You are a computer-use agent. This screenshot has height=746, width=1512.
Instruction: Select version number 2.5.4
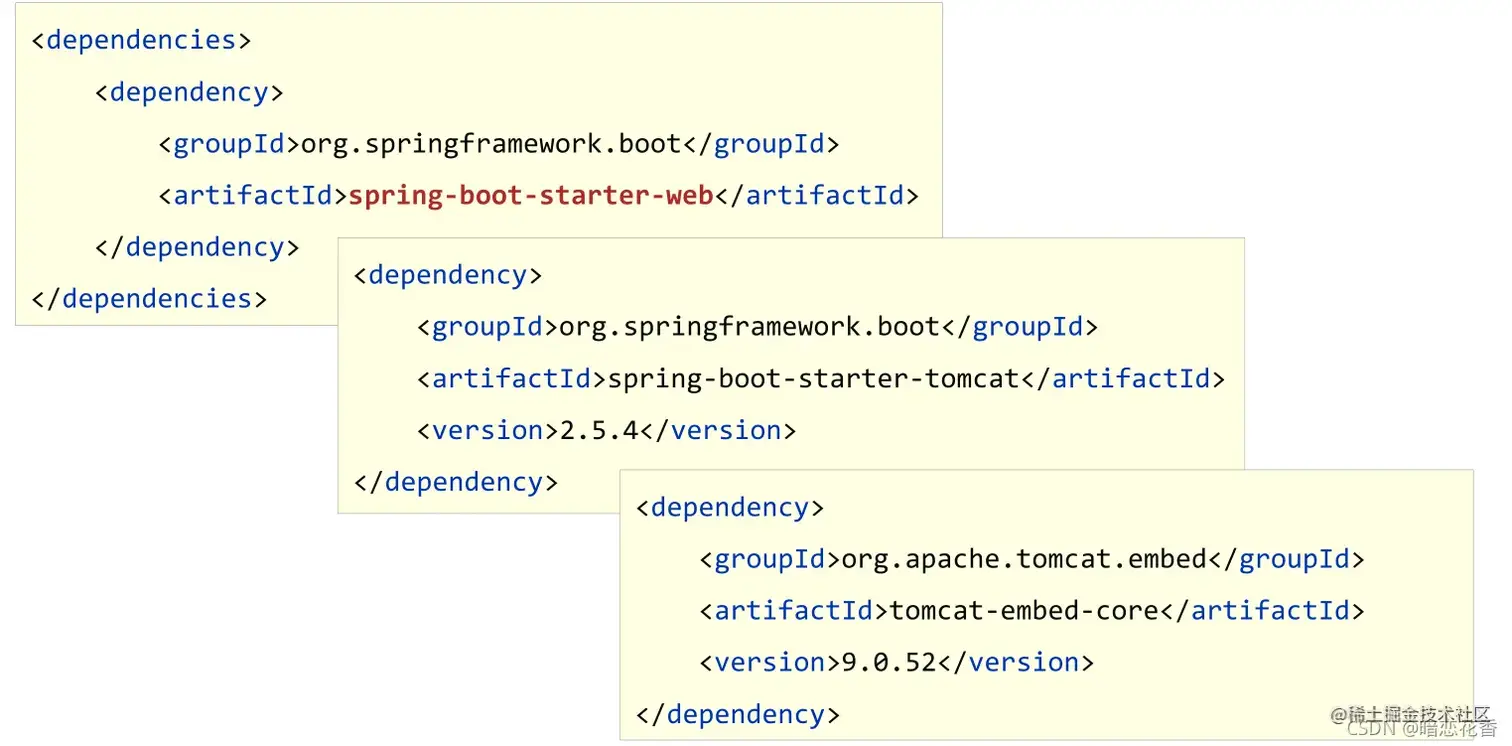pos(599,430)
